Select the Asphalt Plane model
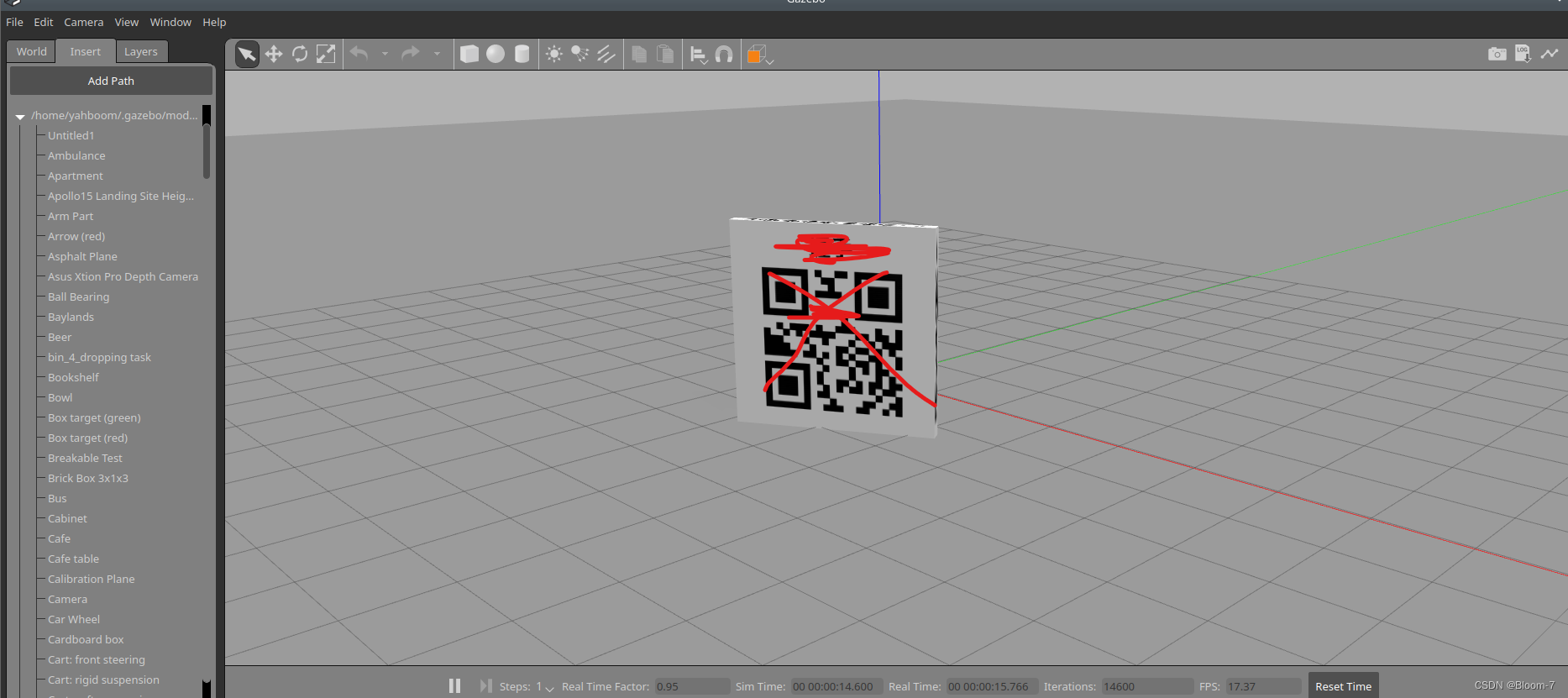The image size is (1568, 698). click(x=82, y=256)
